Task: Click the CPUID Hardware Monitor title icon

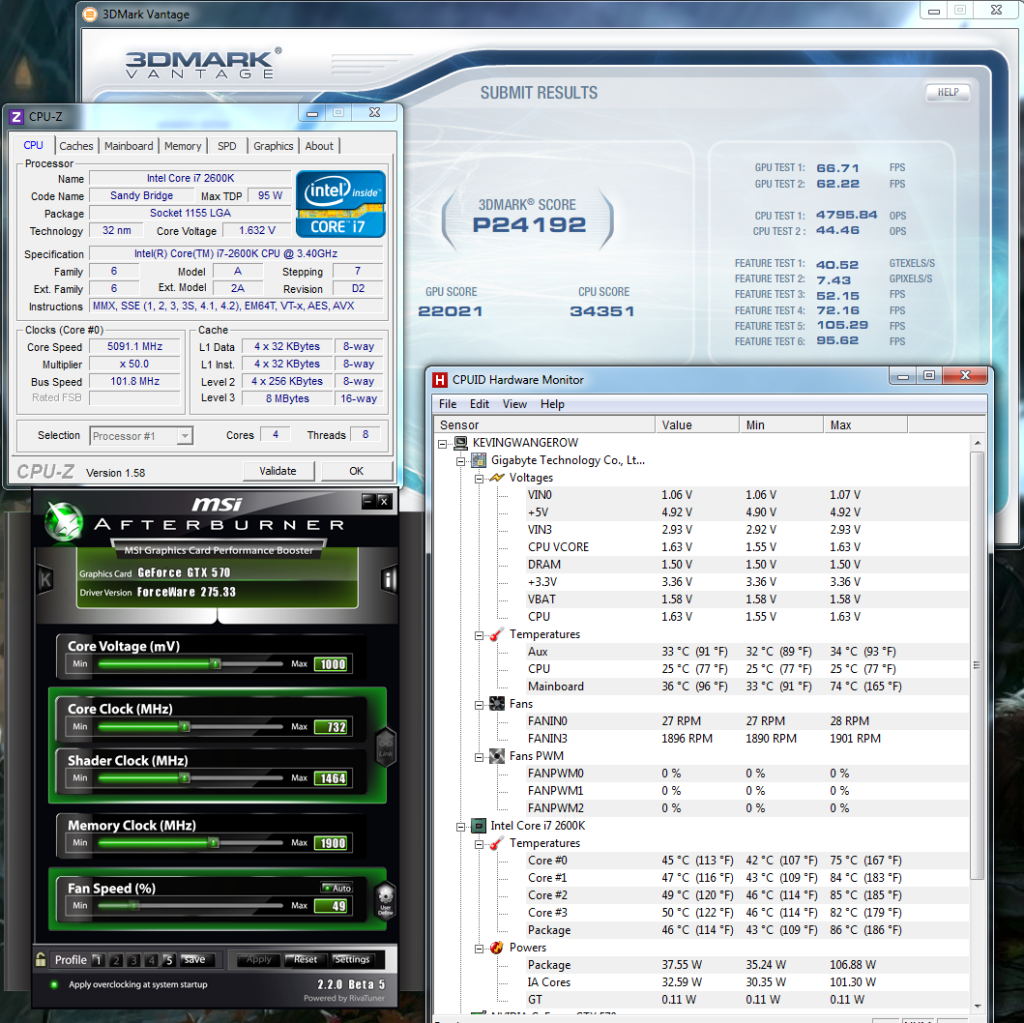Action: [440, 380]
